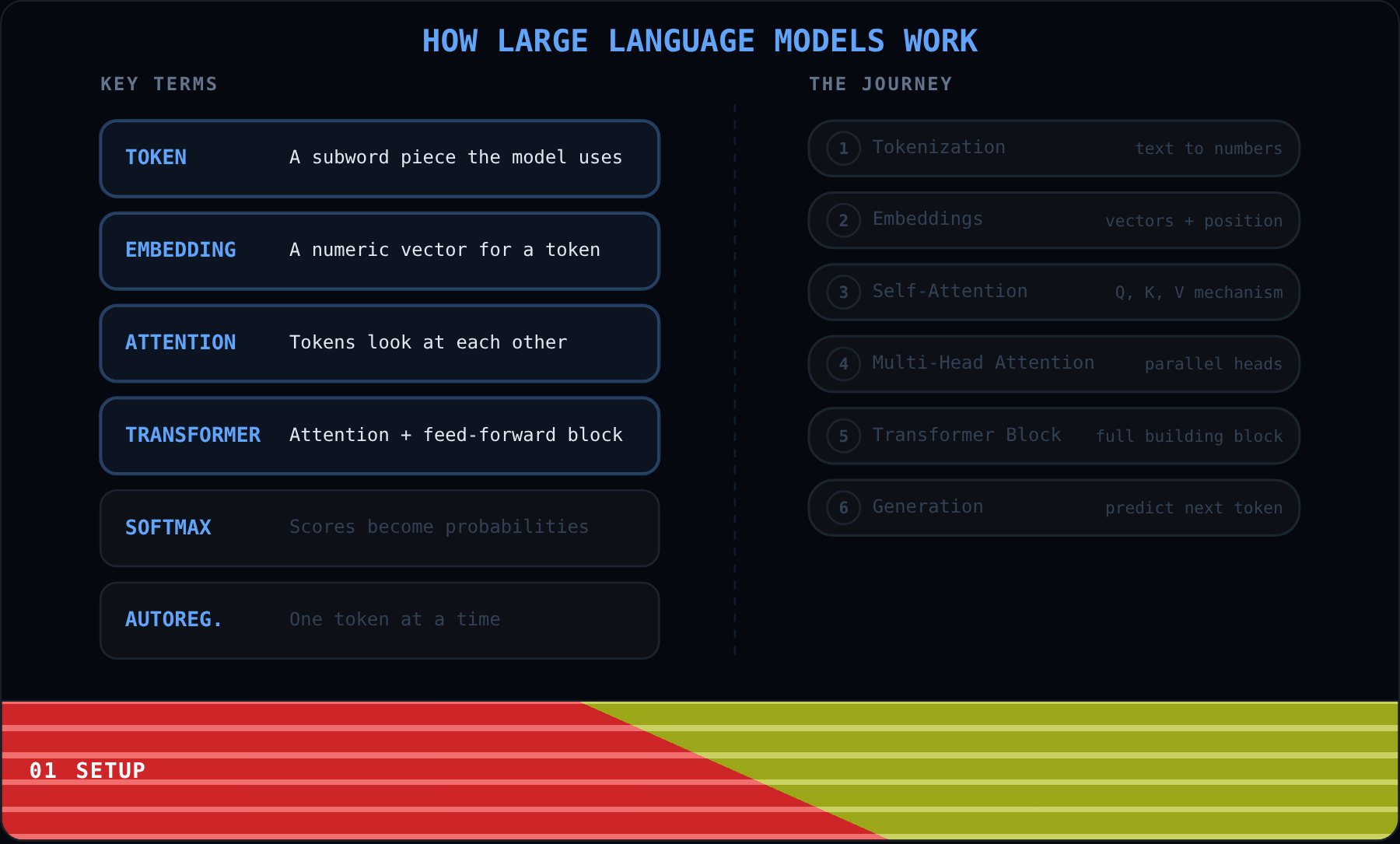Click the step 4 circle for Multi-Head Attention
The width and height of the screenshot is (1400, 844).
pos(843,364)
